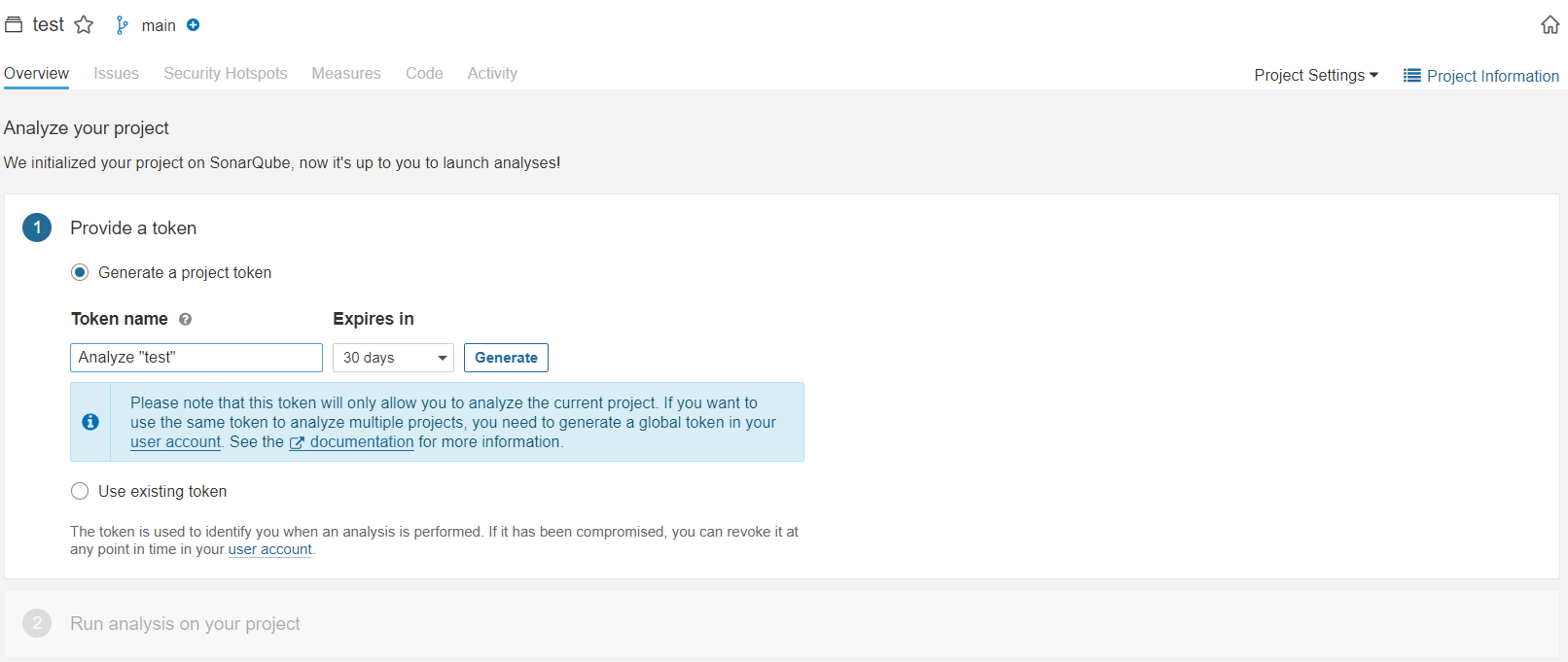The height and width of the screenshot is (662, 1568).
Task: Click the project icon beside test title
Action: [14, 25]
